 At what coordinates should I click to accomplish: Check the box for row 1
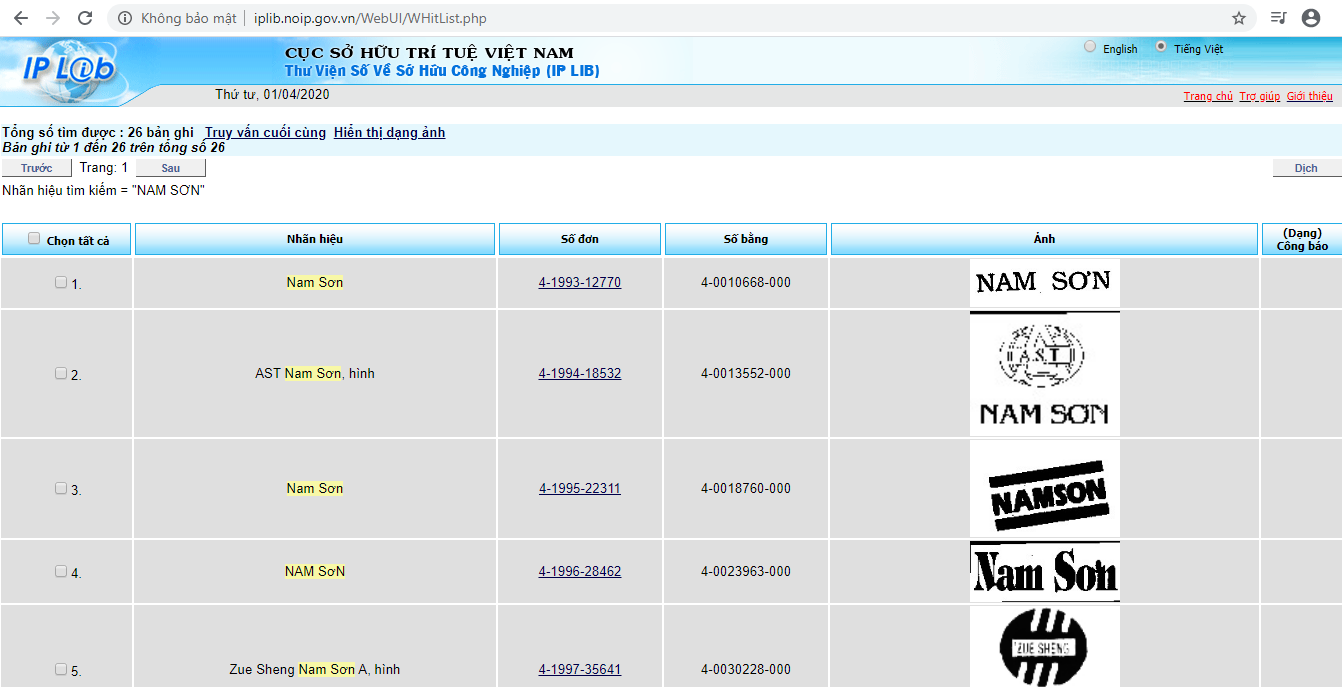[60, 282]
